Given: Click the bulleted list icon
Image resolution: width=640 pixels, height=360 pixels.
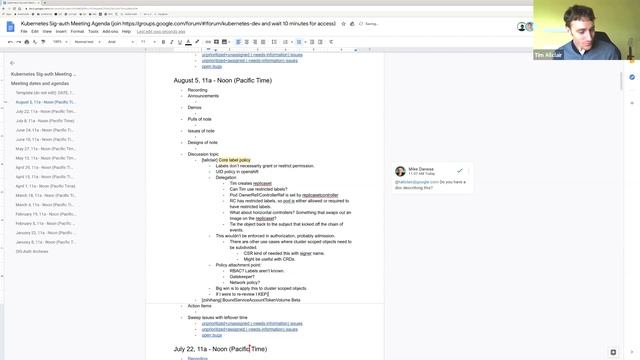Looking at the screenshot, I should click(x=299, y=42).
